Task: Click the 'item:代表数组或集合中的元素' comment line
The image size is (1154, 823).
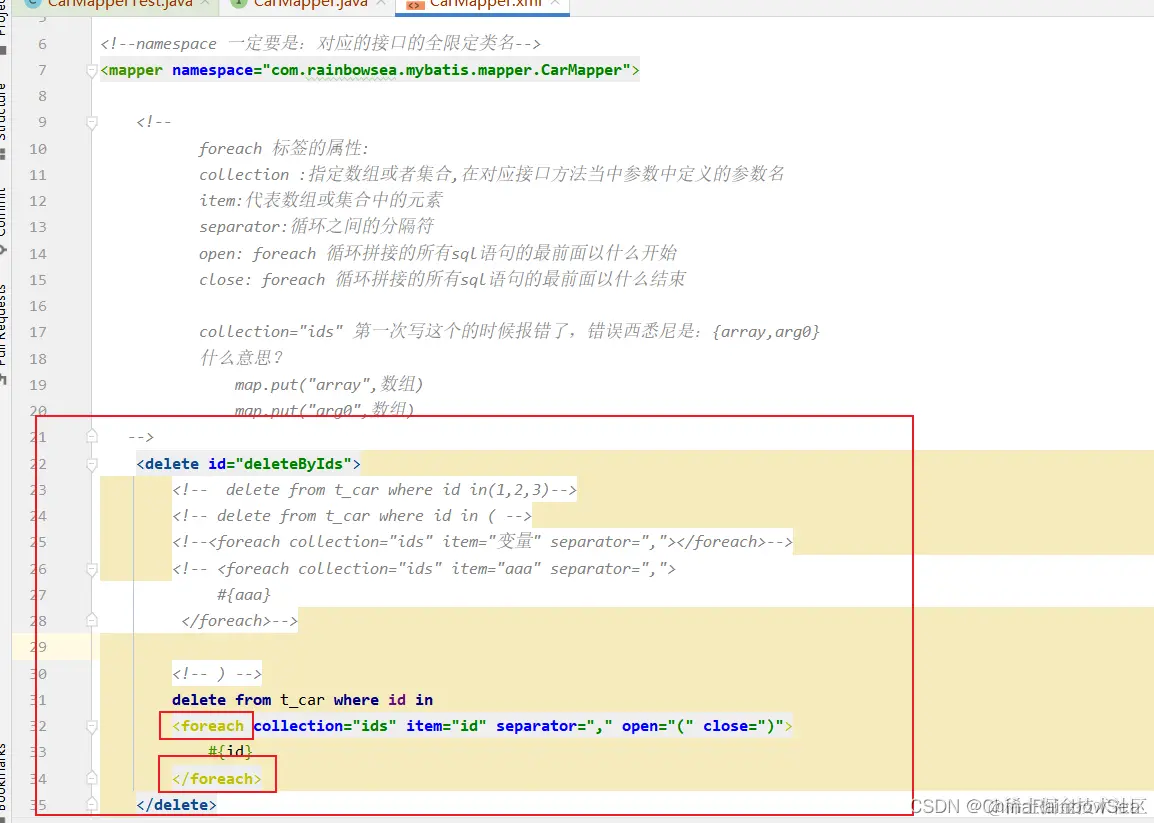Action: click(321, 200)
